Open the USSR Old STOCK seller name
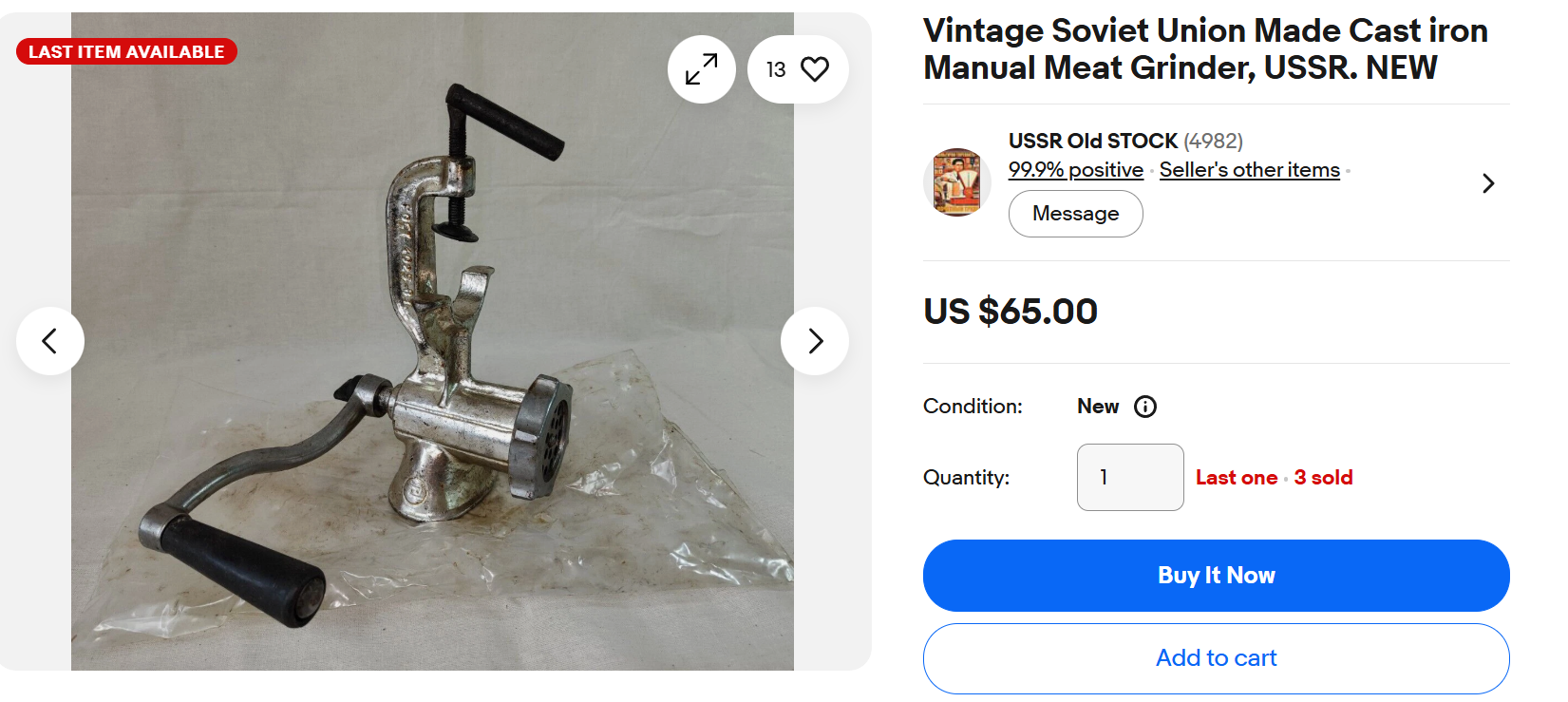This screenshot has width=1568, height=702. (x=1093, y=142)
